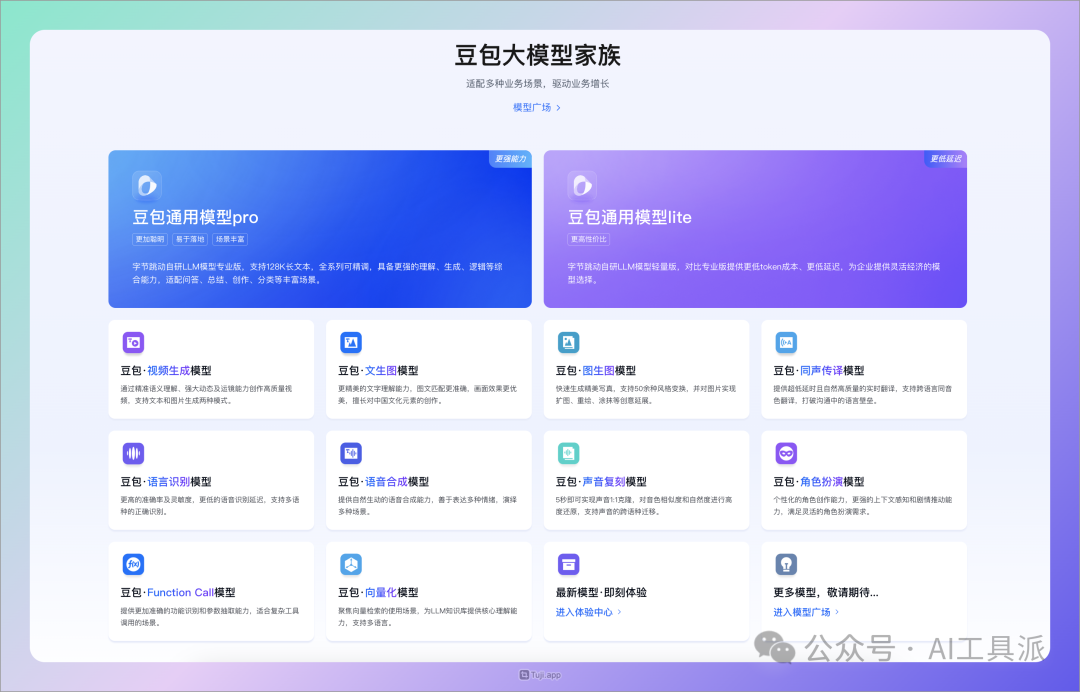Open 豆包·视频生成模型 title
The width and height of the screenshot is (1080, 692).
pos(166,370)
